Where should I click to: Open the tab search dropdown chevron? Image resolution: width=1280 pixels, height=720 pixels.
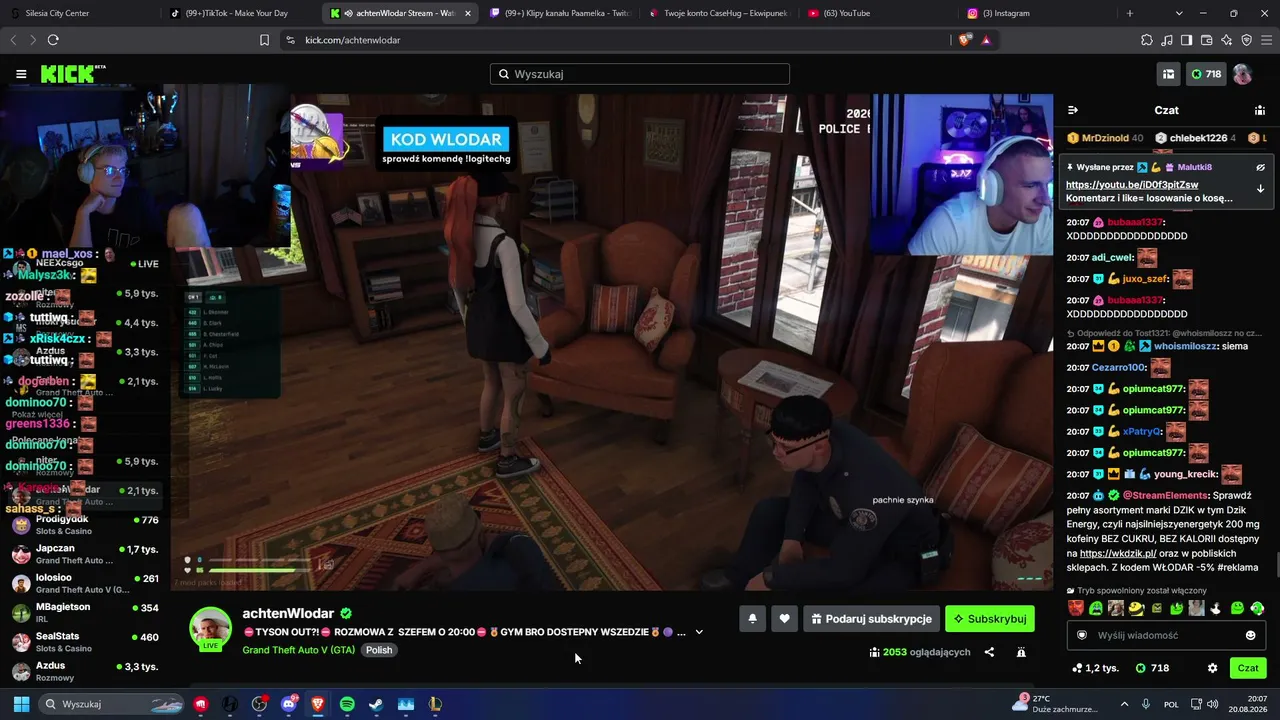(1179, 13)
